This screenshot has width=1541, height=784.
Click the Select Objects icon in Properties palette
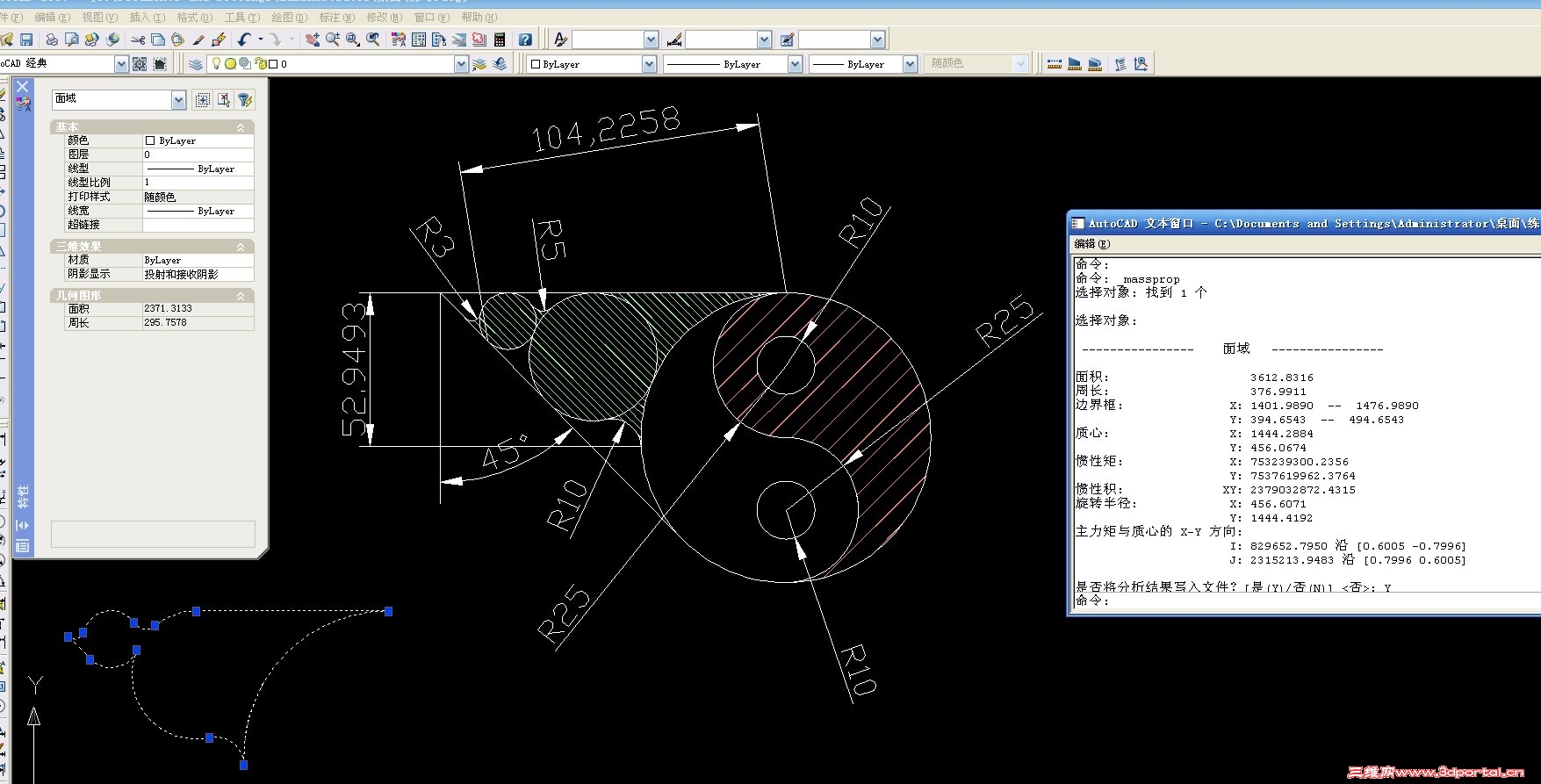[x=224, y=100]
